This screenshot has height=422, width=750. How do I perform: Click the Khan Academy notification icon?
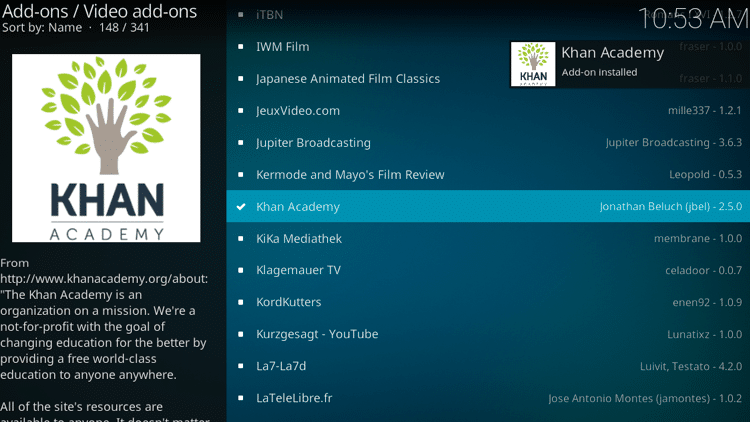coord(533,64)
